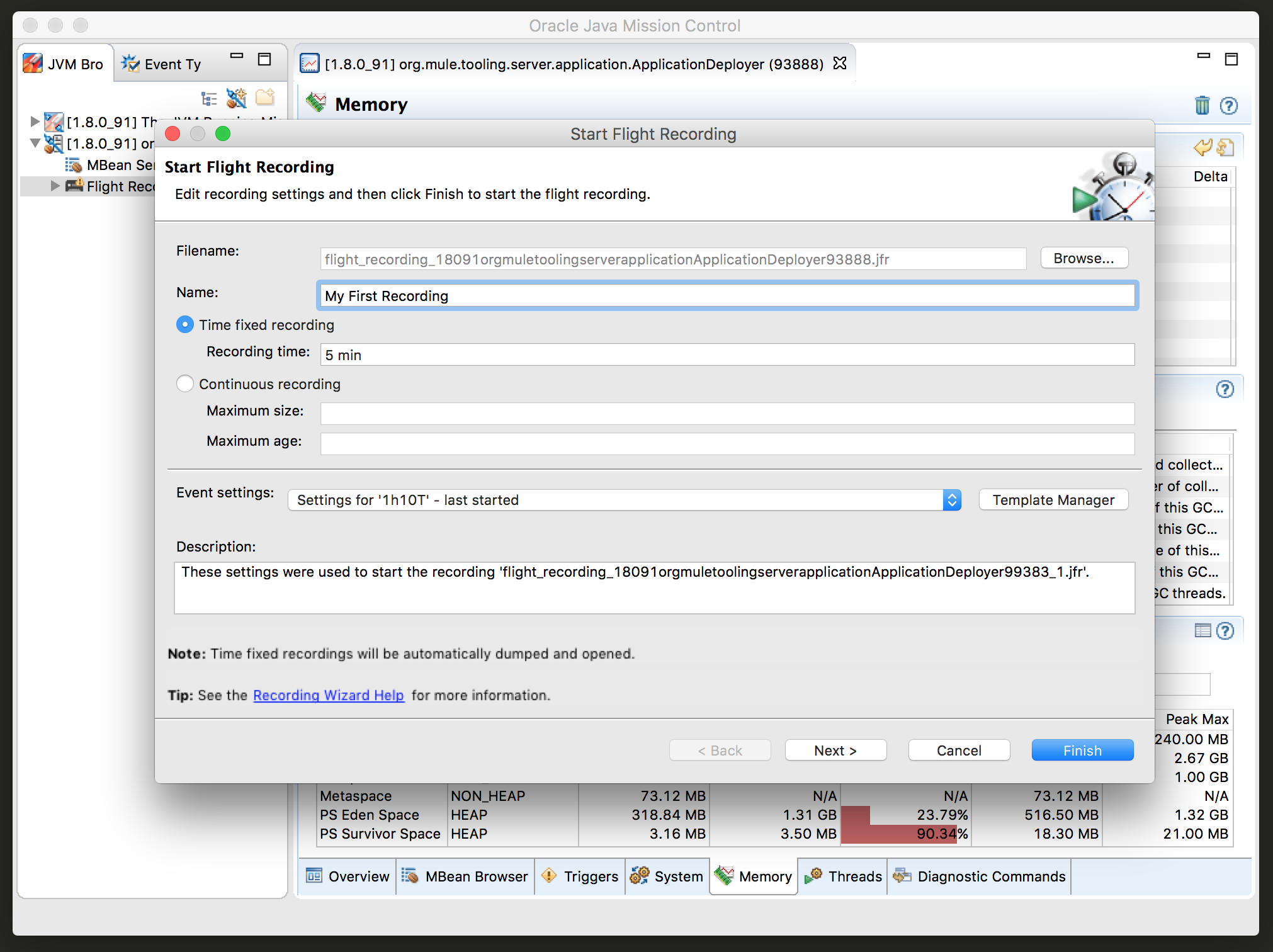Image resolution: width=1273 pixels, height=952 pixels.
Task: Open the GC panel help question mark icon
Action: [x=1225, y=390]
